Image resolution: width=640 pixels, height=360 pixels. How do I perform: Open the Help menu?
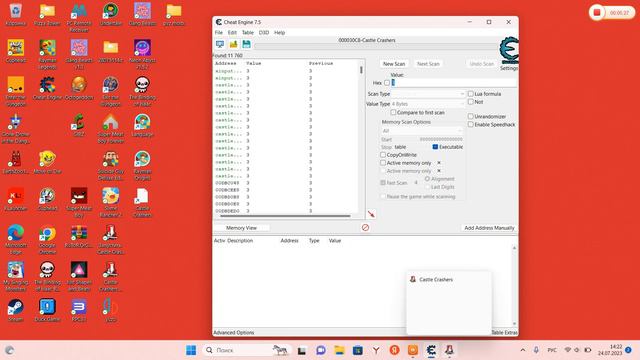click(280, 33)
